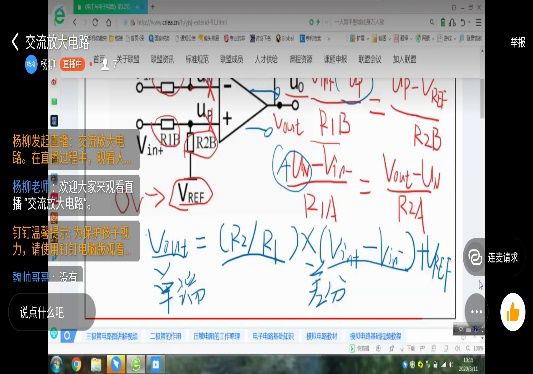
Task: Open the three-dots more options button
Action: click(476, 311)
